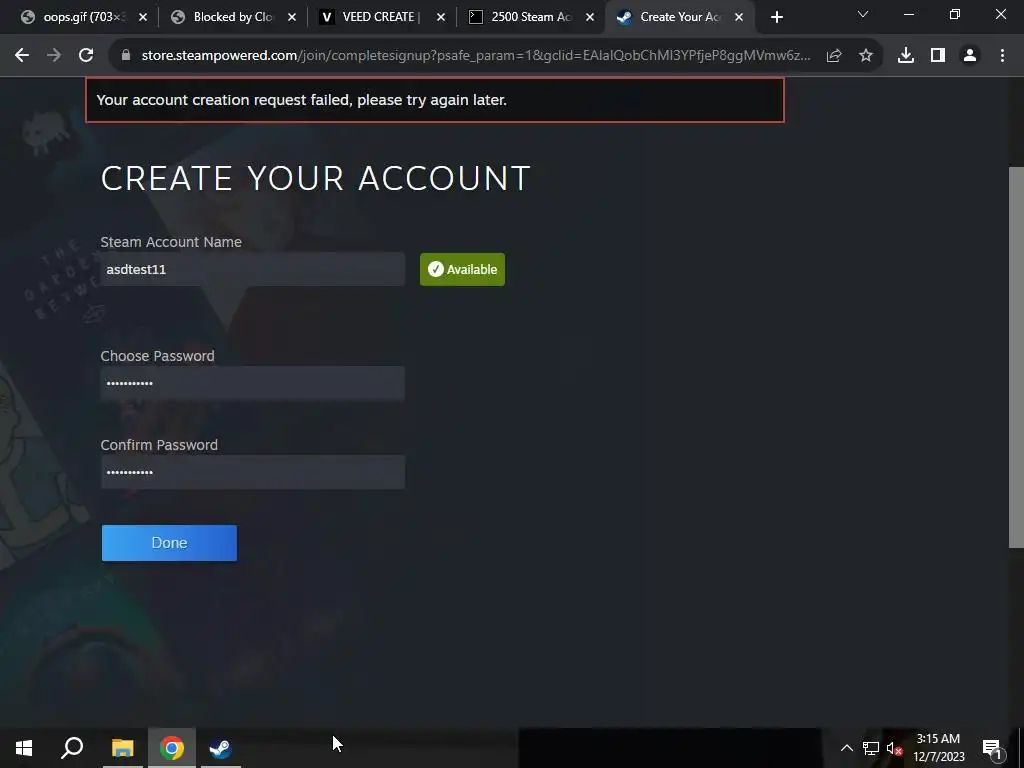Close the oops.gif tab
The image size is (1024, 768).
(143, 18)
